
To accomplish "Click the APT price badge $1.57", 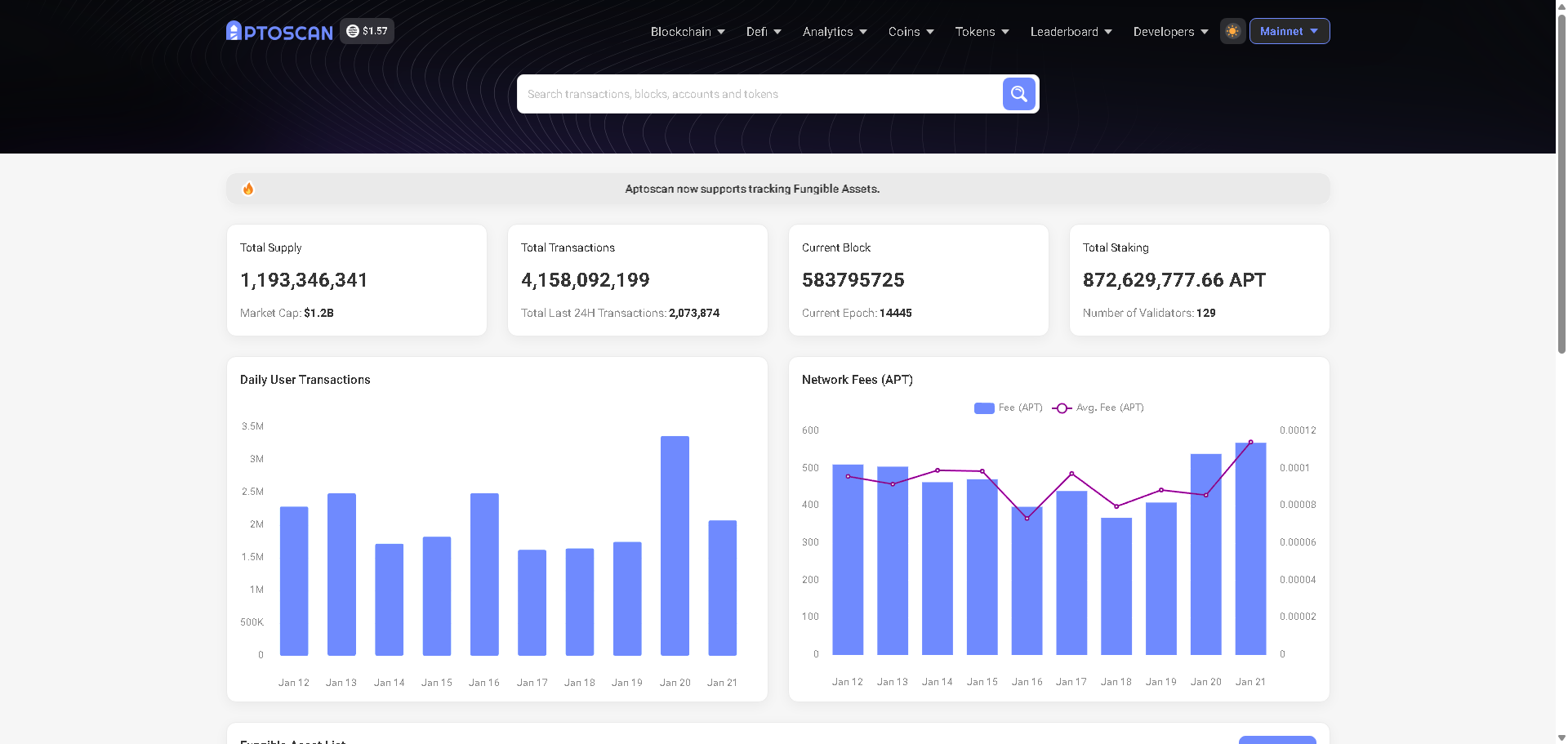I will [367, 31].
